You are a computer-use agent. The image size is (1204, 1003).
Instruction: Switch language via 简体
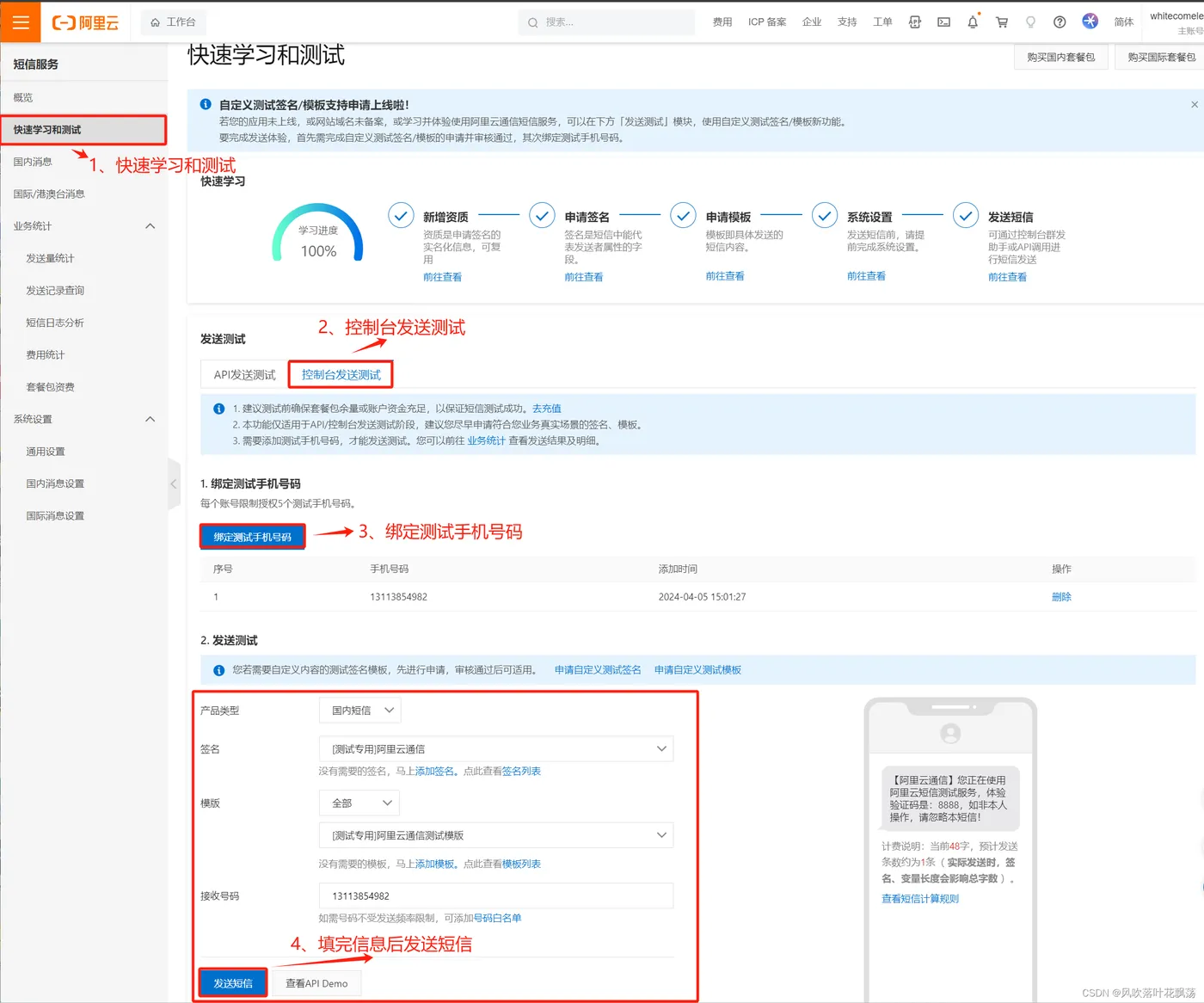tap(1124, 22)
